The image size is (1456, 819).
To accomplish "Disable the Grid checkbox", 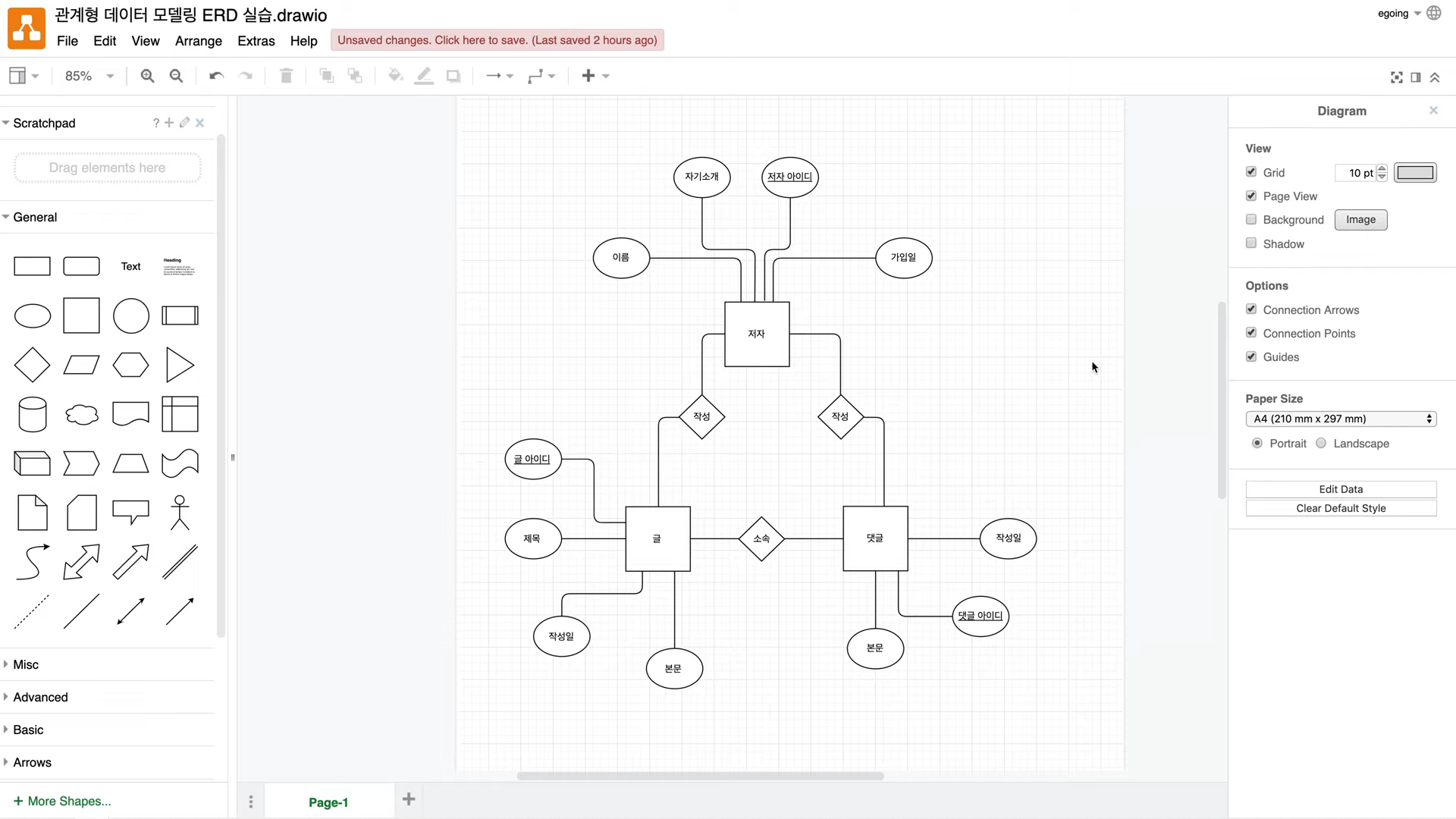I will [x=1251, y=171].
